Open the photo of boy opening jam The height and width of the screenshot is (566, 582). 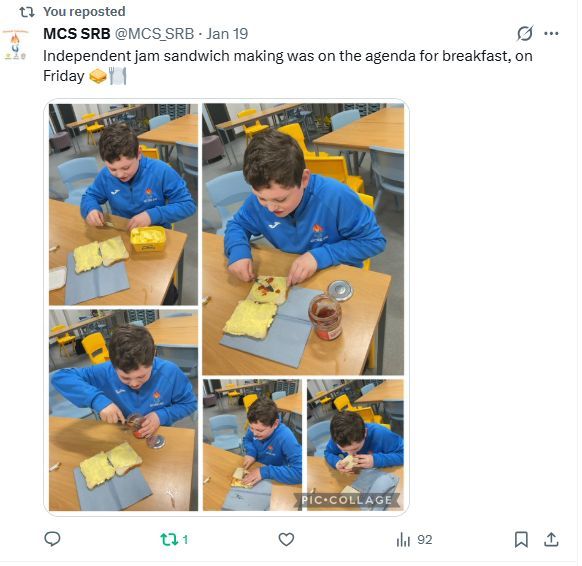(x=123, y=410)
